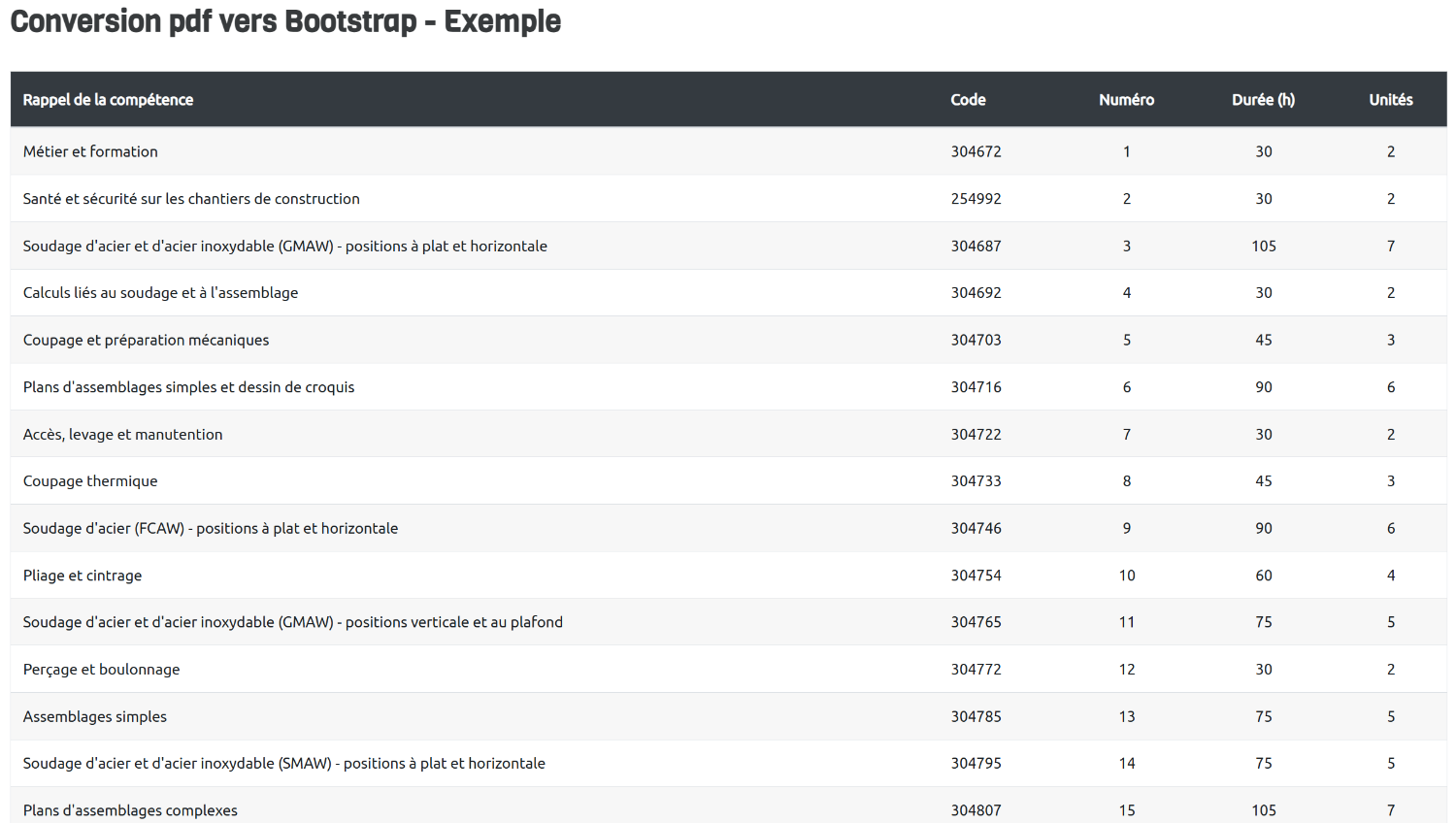Viewport: 1456px width, 823px height.
Task: Click the 'Numéro' column header
Action: pos(1126,100)
